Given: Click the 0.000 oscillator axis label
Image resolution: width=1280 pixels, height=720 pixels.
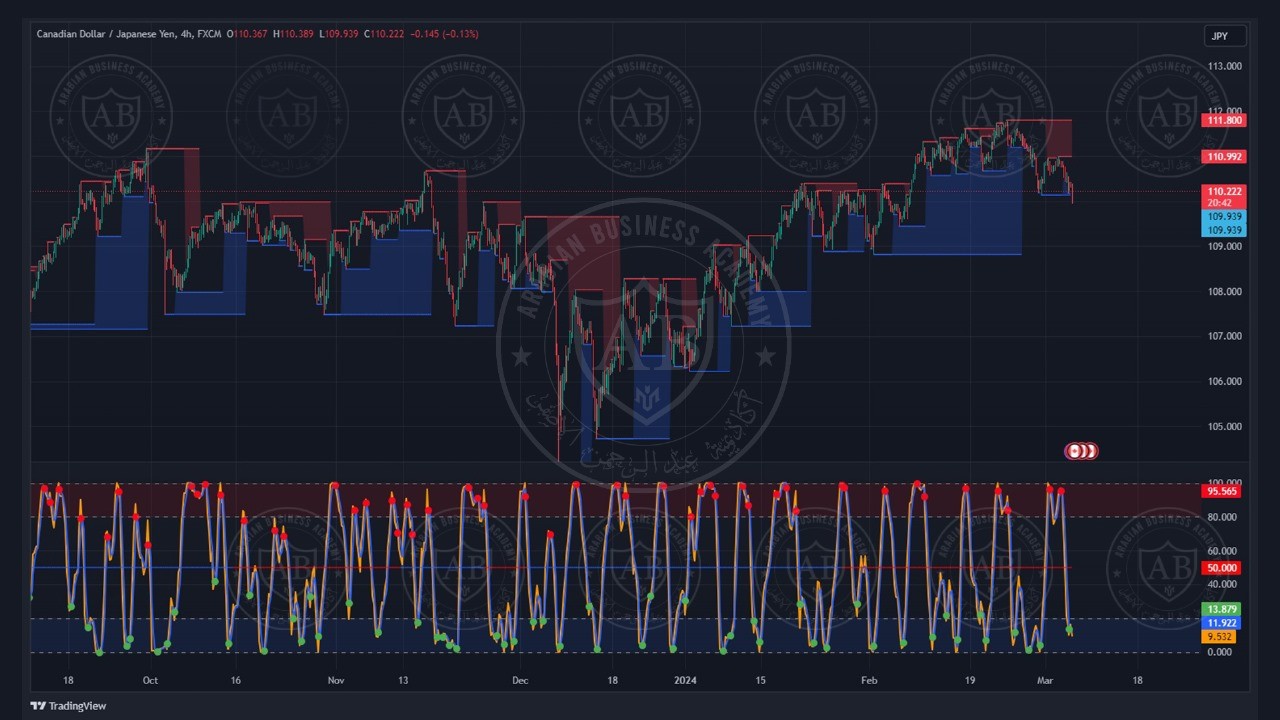Looking at the screenshot, I should (x=1219, y=652).
